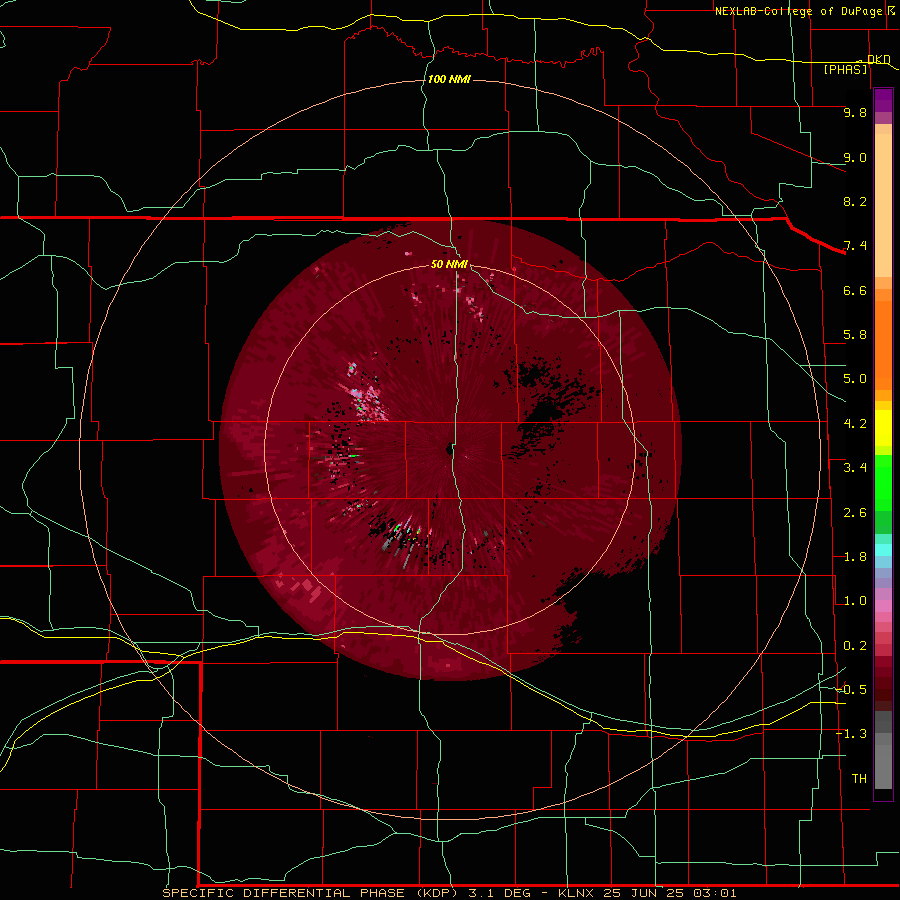
Task: Click the 1.8 scale value
Action: tap(855, 557)
